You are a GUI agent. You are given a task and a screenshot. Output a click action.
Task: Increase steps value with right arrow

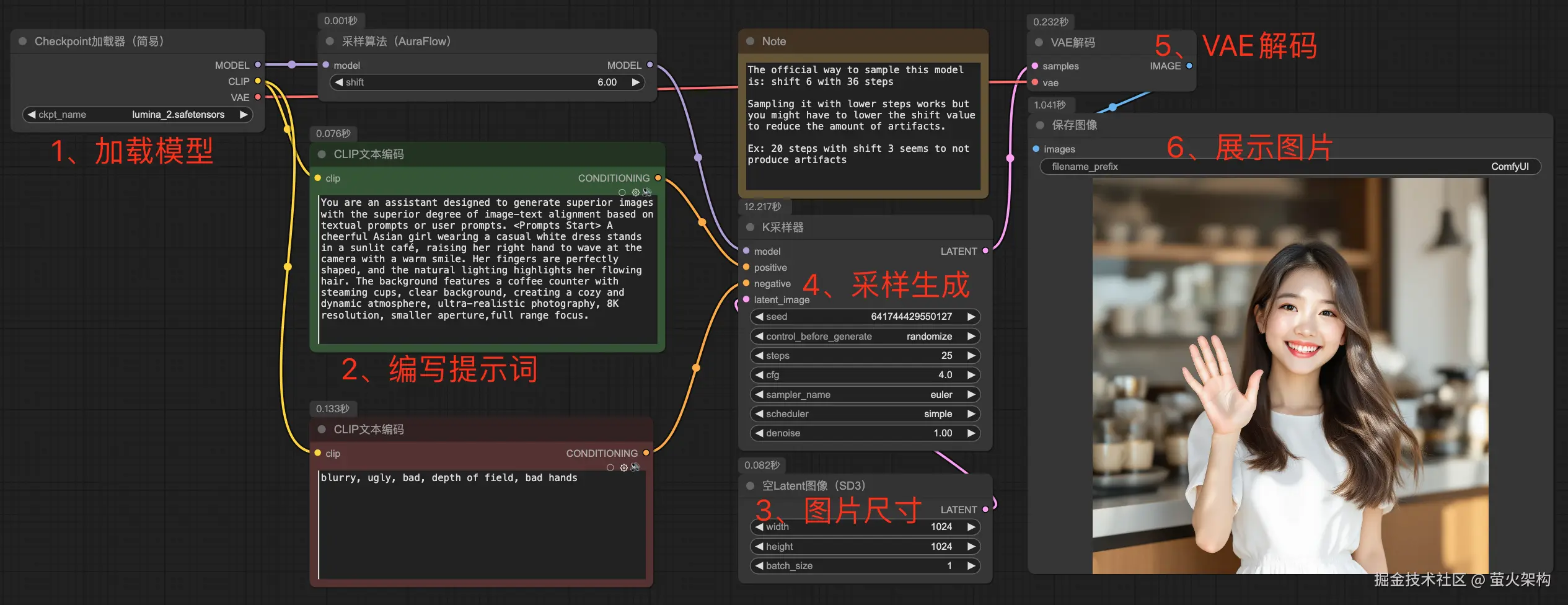click(x=971, y=356)
